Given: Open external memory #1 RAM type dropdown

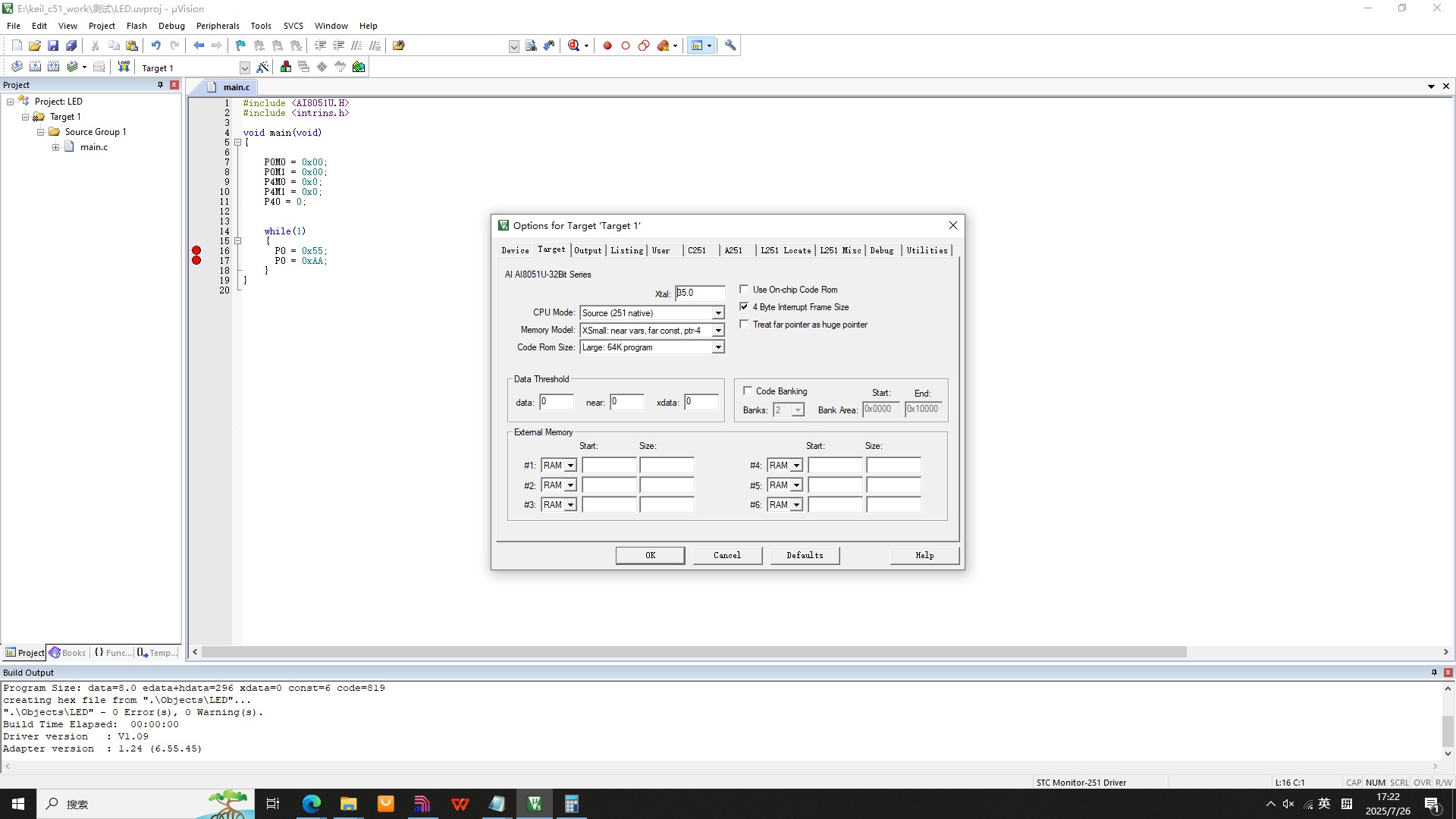Looking at the screenshot, I should point(570,466).
